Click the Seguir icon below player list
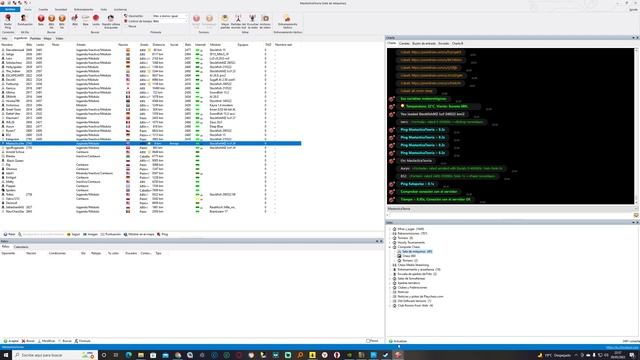 point(74,234)
